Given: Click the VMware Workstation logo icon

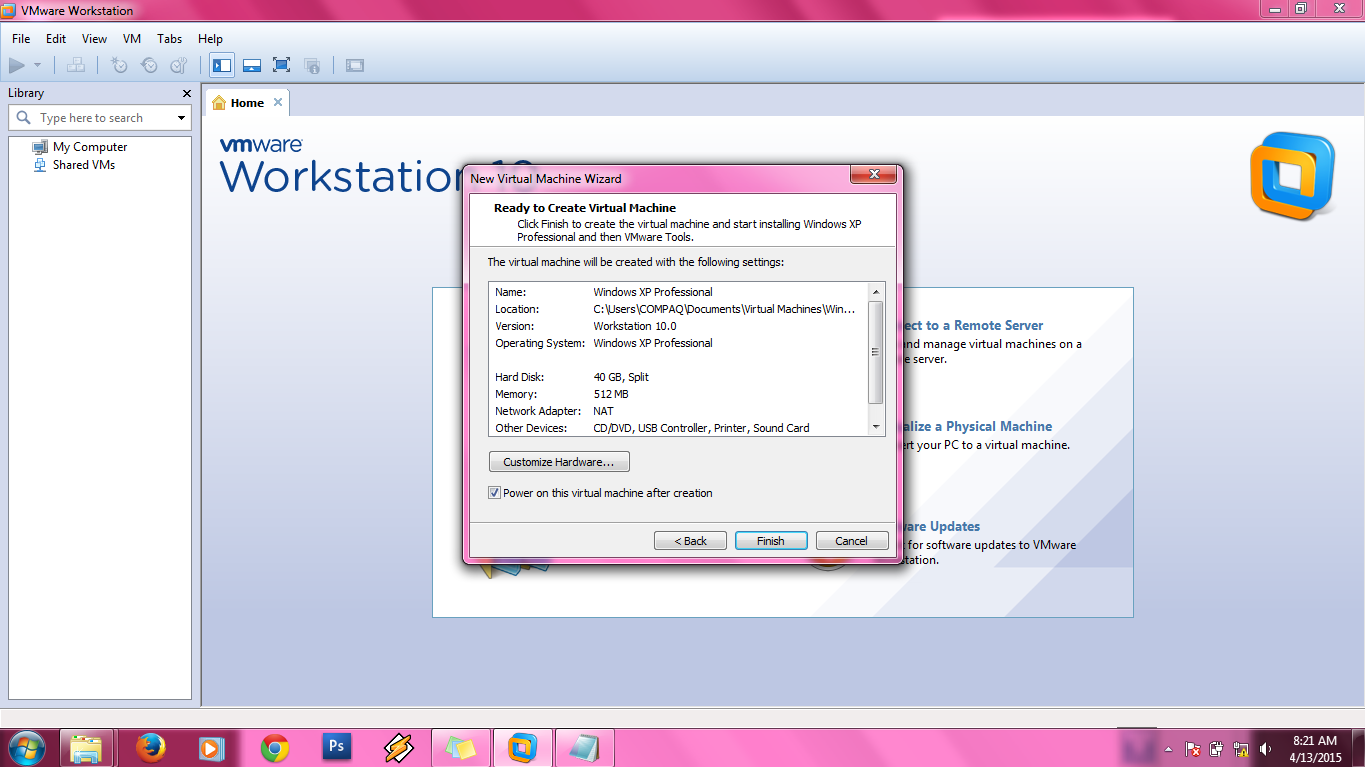Looking at the screenshot, I should pos(1291,174).
